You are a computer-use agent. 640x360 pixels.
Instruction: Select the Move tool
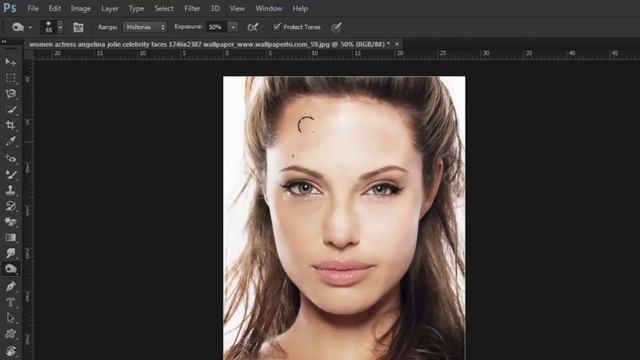coord(11,62)
